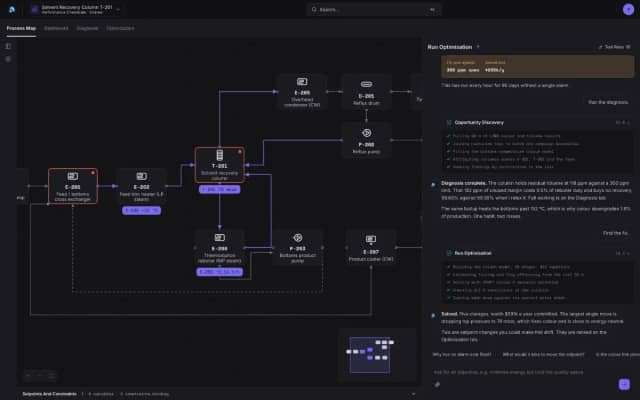Toggle the left sidebar panel icon
The image size is (640, 400).
(8, 46)
